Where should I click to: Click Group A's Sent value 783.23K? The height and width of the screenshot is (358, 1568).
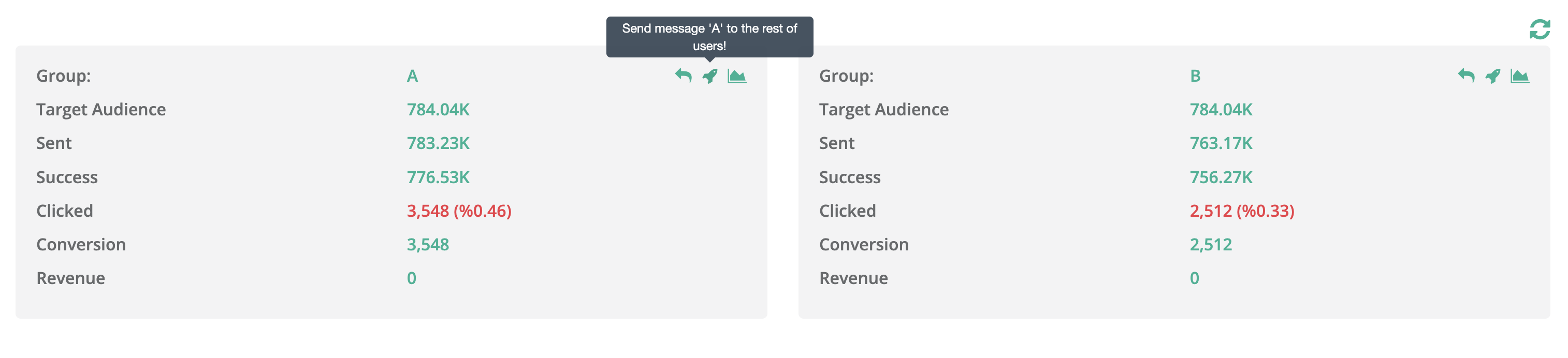click(438, 143)
